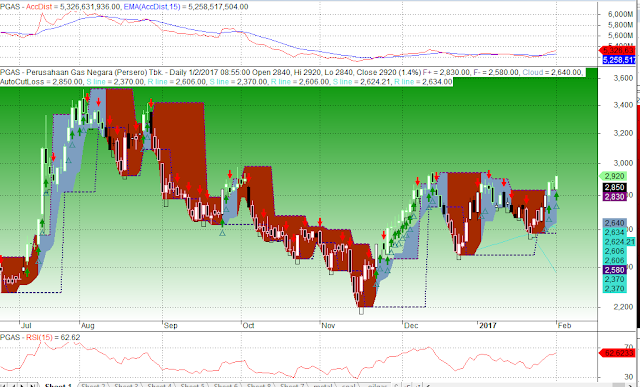This screenshot has width=640, height=387.
Task: Click the 6,000M AccDist scale value
Action: tap(620, 14)
